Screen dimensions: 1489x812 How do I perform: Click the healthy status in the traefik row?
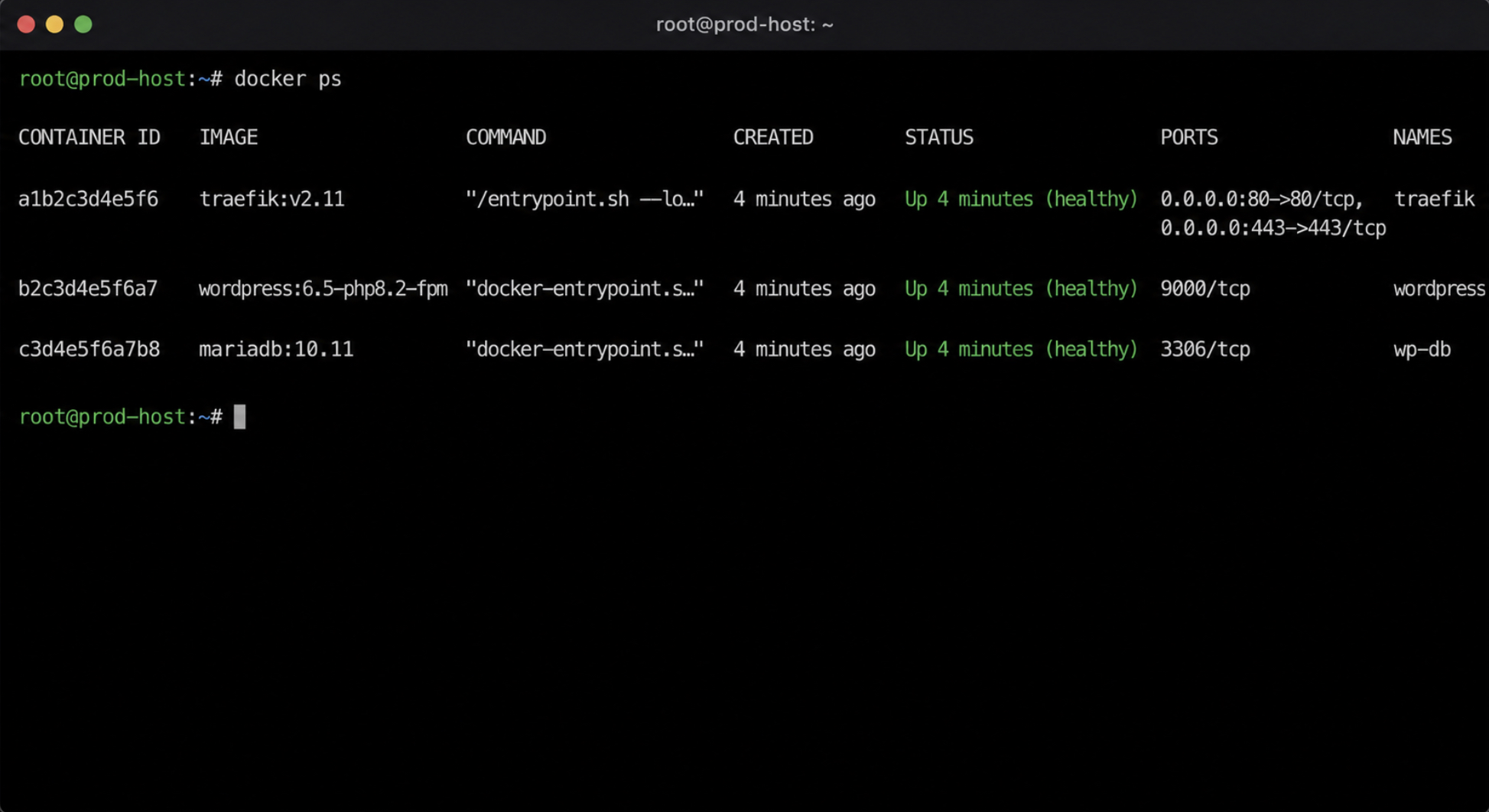1021,200
